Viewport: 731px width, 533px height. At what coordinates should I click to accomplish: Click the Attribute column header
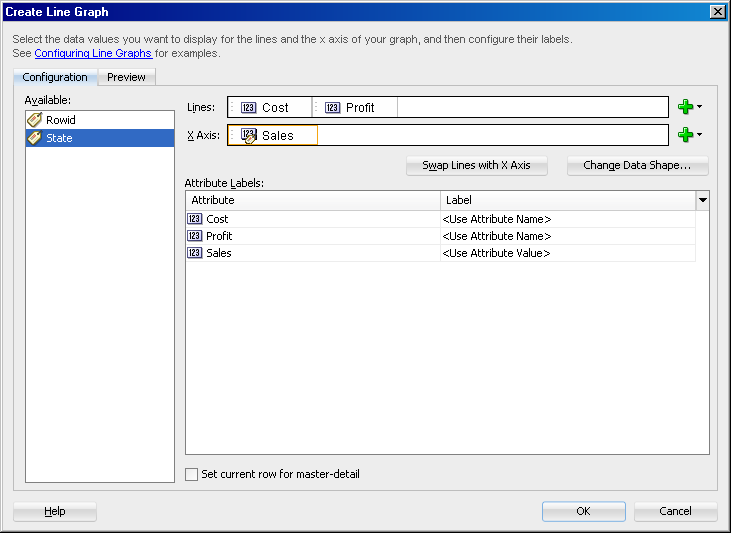pyautogui.click(x=313, y=201)
